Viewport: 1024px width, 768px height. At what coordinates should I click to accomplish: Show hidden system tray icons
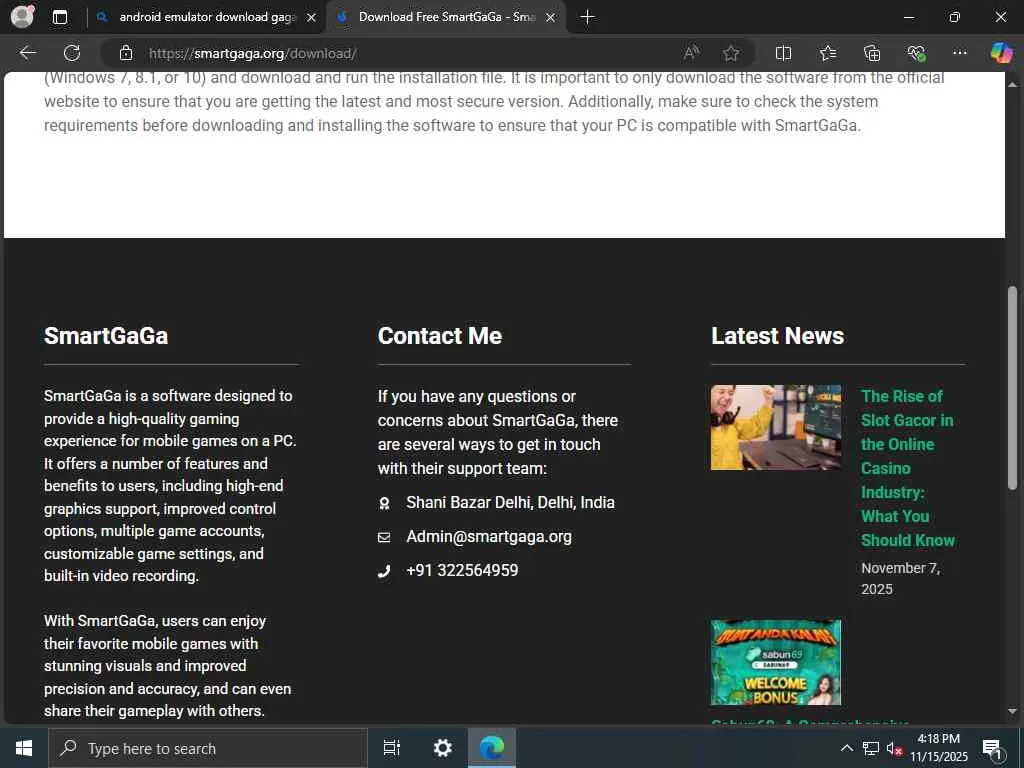coord(846,748)
